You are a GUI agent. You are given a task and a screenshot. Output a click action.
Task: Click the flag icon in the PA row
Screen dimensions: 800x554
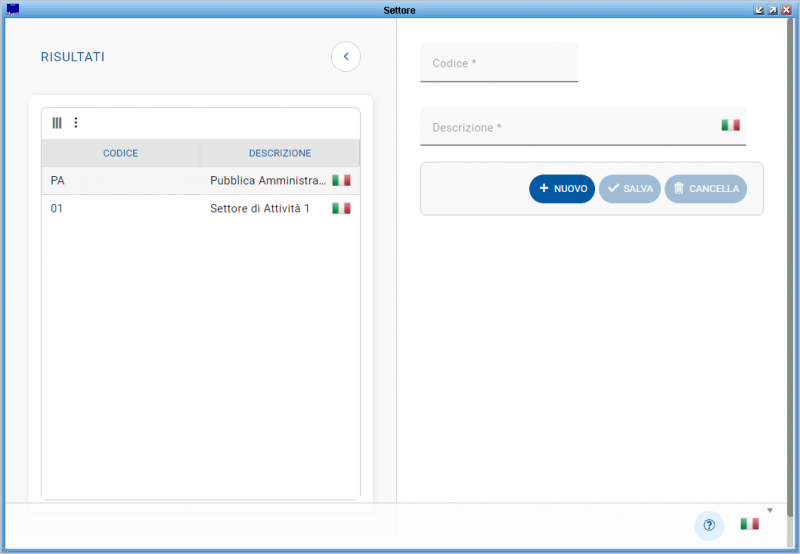tap(341, 181)
